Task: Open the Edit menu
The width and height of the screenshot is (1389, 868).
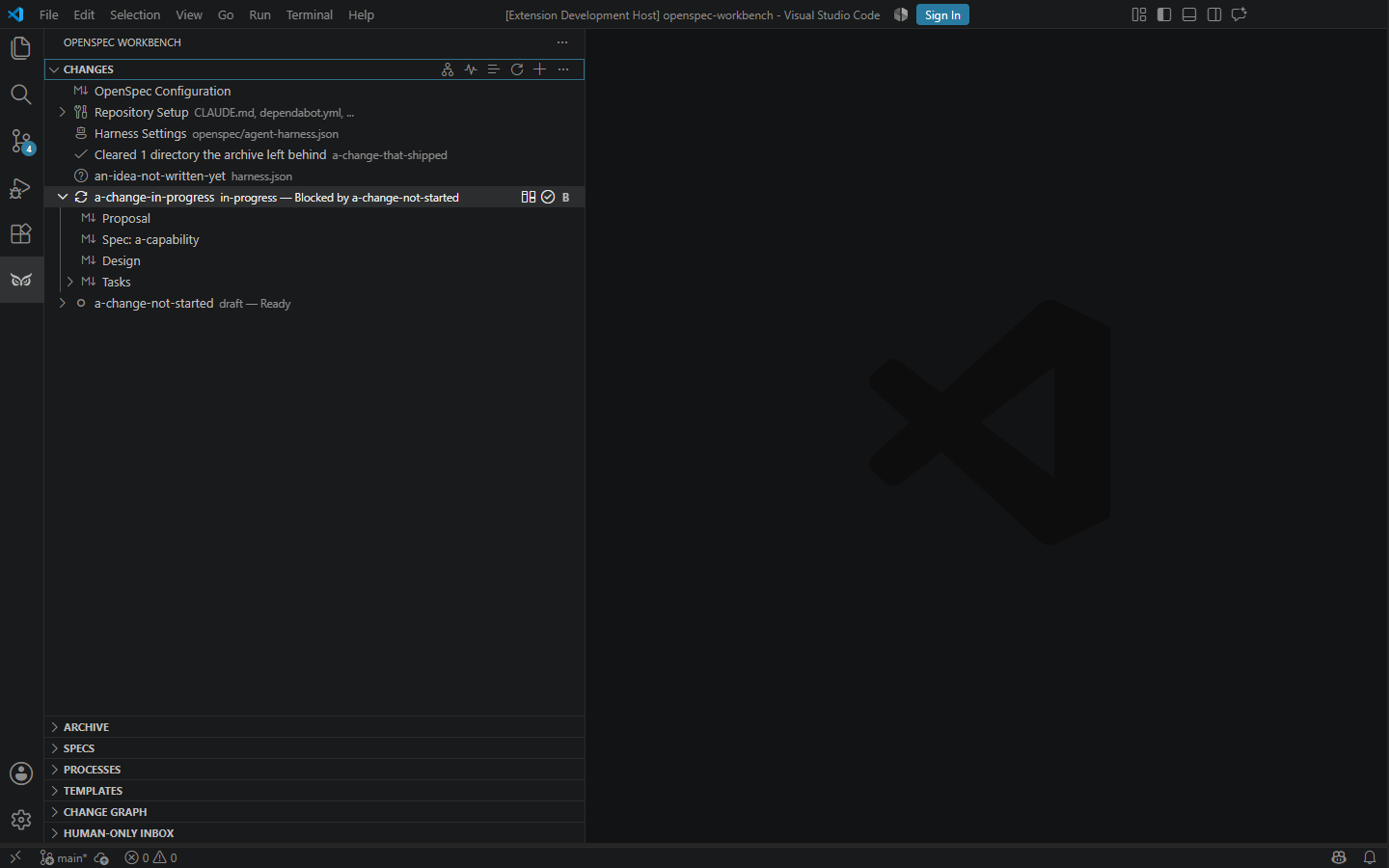Action: coord(84,14)
